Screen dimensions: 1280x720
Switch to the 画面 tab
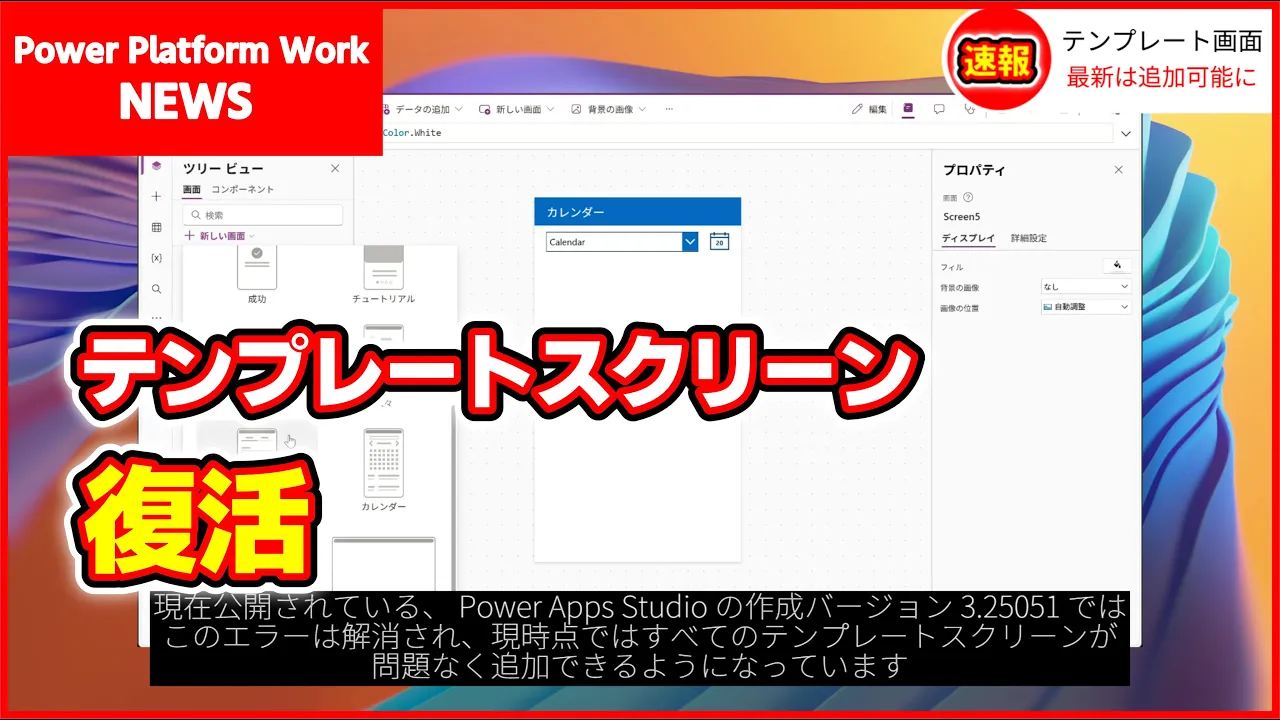pos(192,189)
